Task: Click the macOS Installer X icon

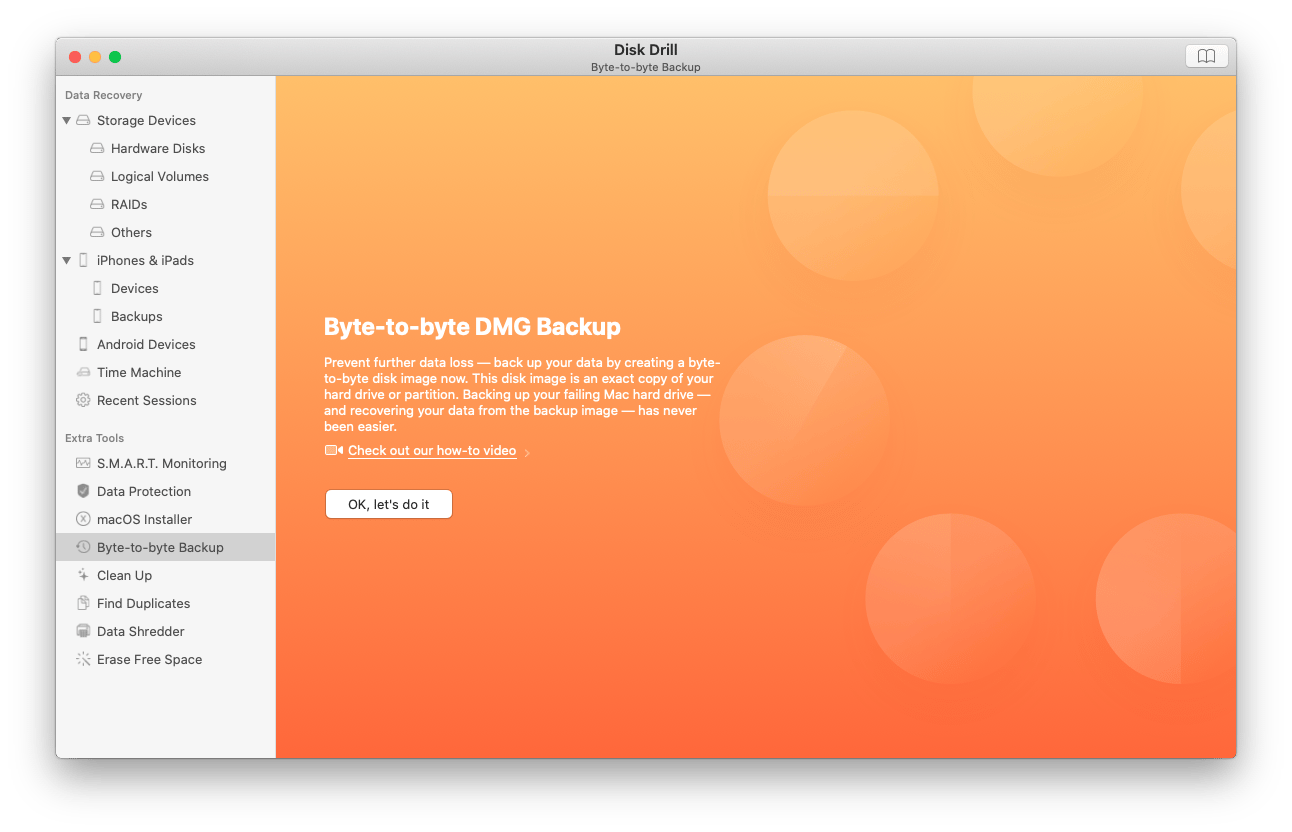Action: [83, 519]
